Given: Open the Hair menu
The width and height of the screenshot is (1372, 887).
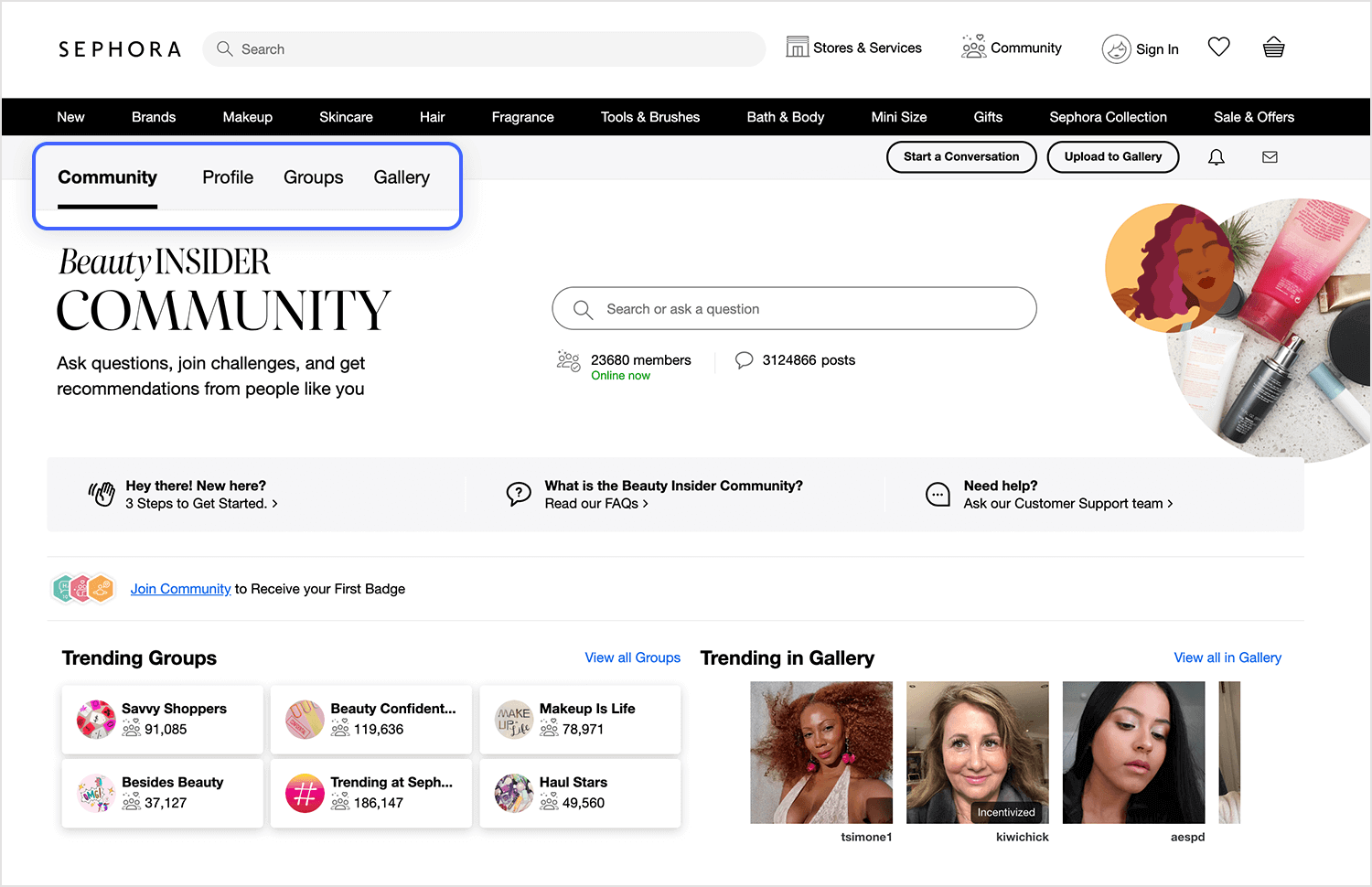Looking at the screenshot, I should 432,117.
